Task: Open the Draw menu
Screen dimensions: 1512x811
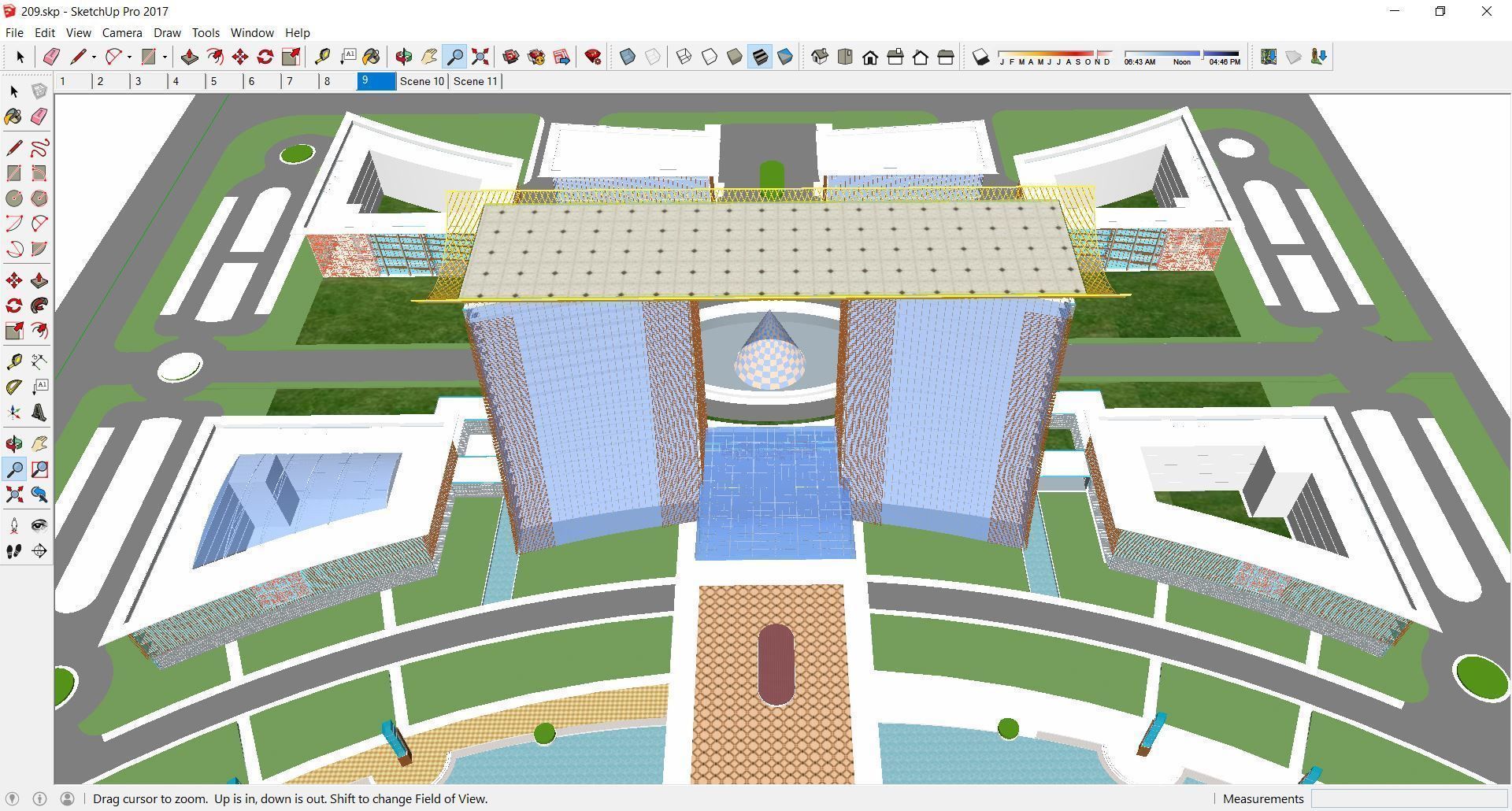Action: (167, 33)
